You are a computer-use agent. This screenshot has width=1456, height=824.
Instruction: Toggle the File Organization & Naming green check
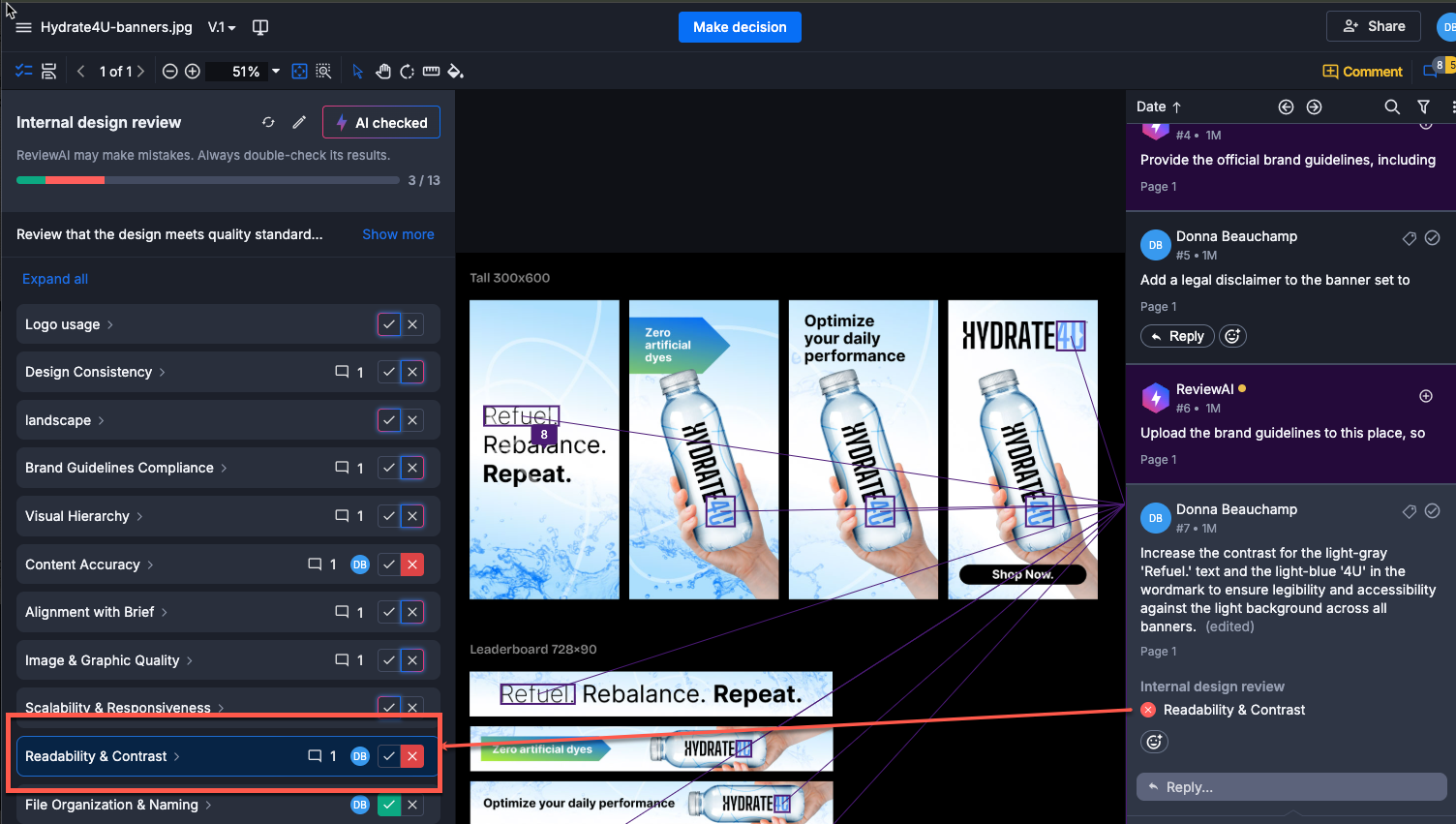click(x=389, y=805)
